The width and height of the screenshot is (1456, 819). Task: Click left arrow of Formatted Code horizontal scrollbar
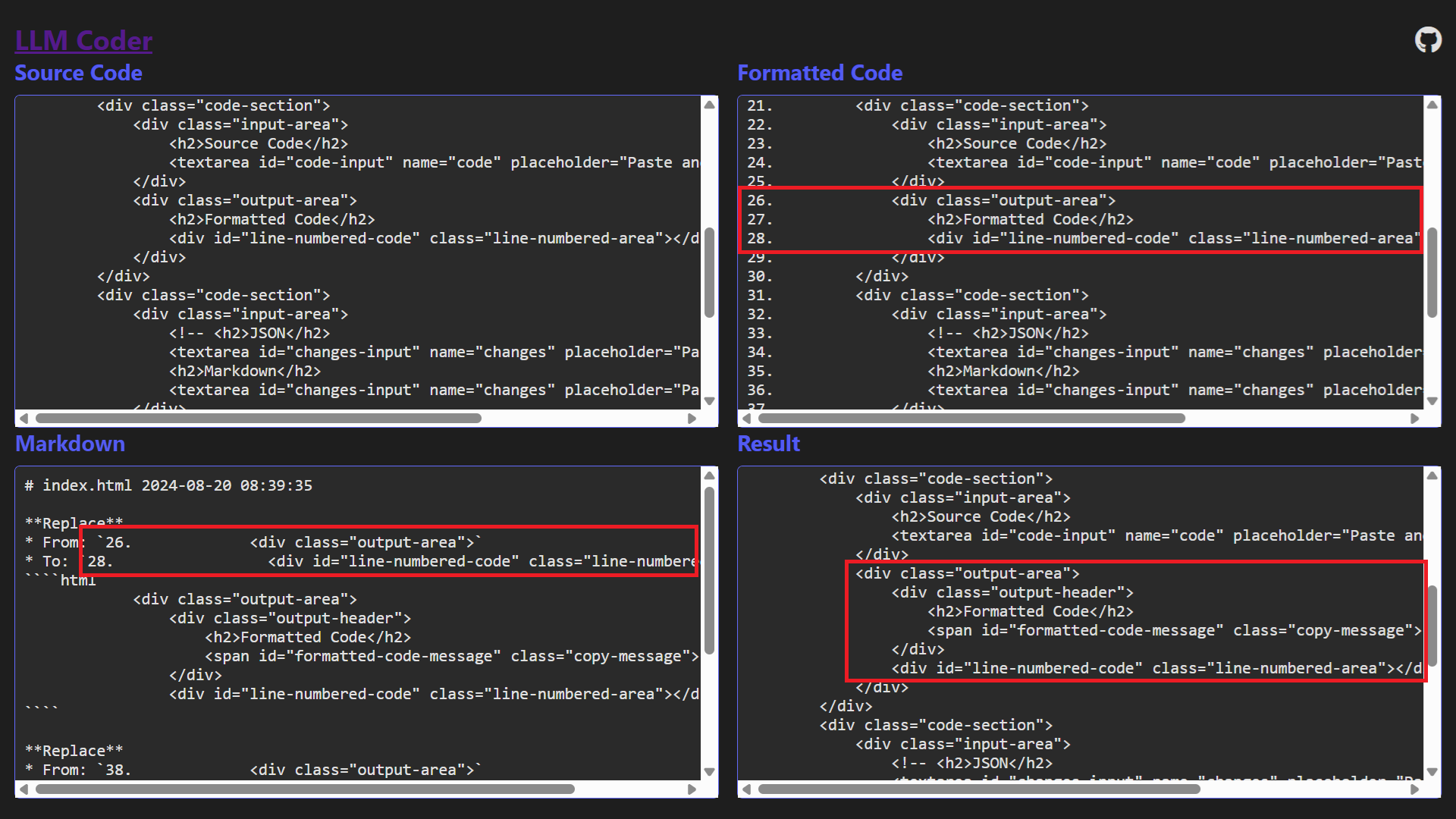(x=746, y=419)
